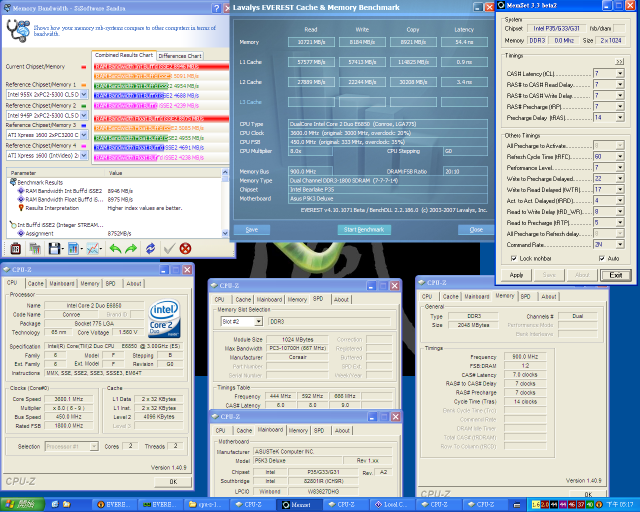Toggle the Auto checkbox in MemSet
Image resolution: width=640 pixels, height=512 pixels.
point(601,258)
